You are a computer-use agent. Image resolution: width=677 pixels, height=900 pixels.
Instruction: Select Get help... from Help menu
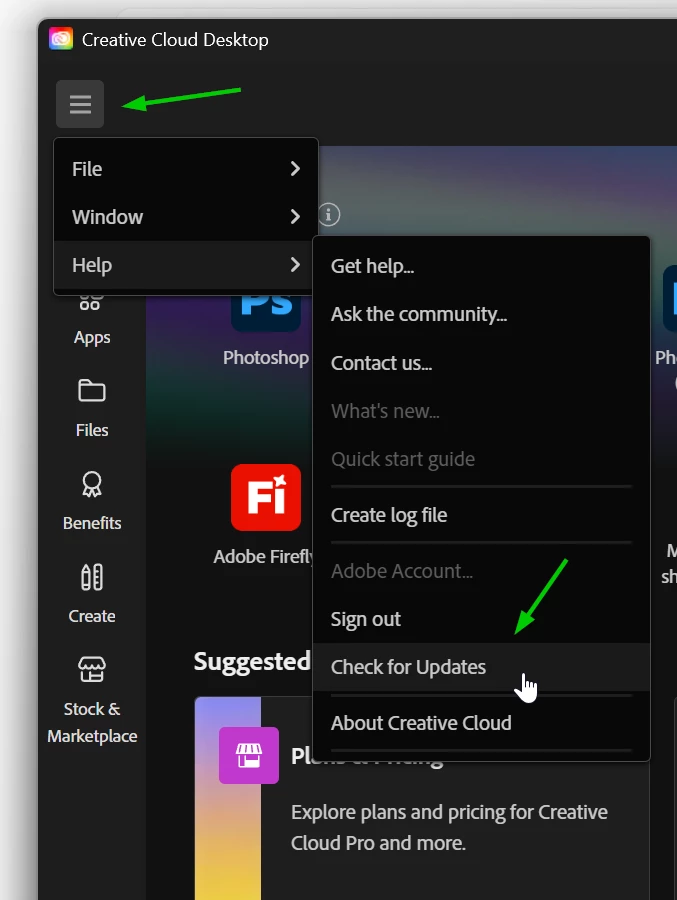tap(481, 266)
